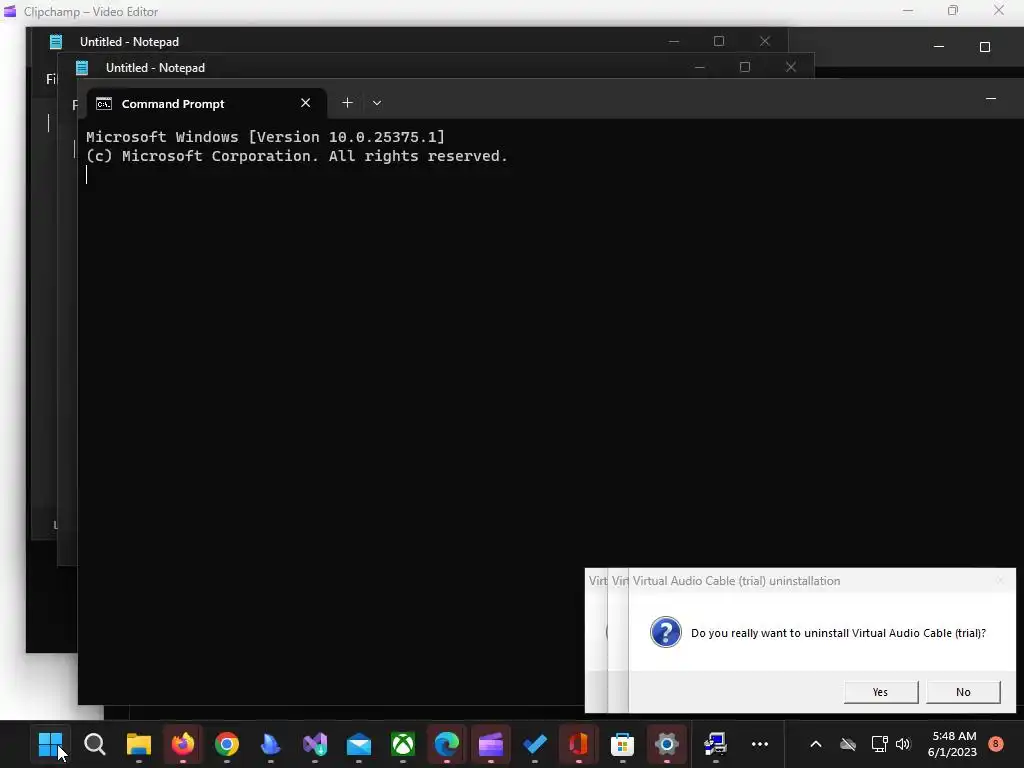Image resolution: width=1024 pixels, height=768 pixels.
Task: Select the Command Prompt tab
Action: pyautogui.click(x=206, y=104)
